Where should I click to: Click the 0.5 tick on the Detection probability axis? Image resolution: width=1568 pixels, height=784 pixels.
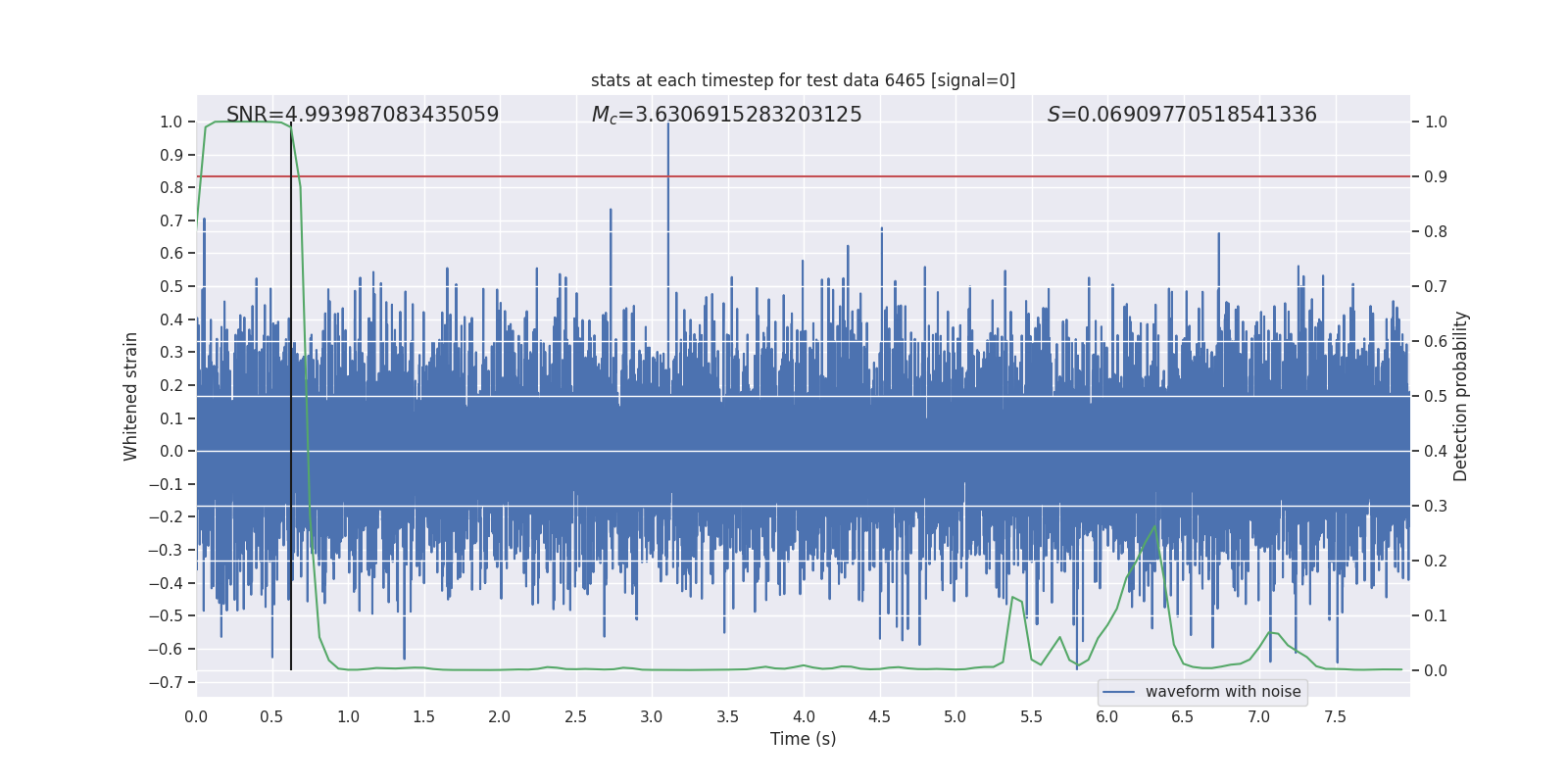click(1436, 397)
